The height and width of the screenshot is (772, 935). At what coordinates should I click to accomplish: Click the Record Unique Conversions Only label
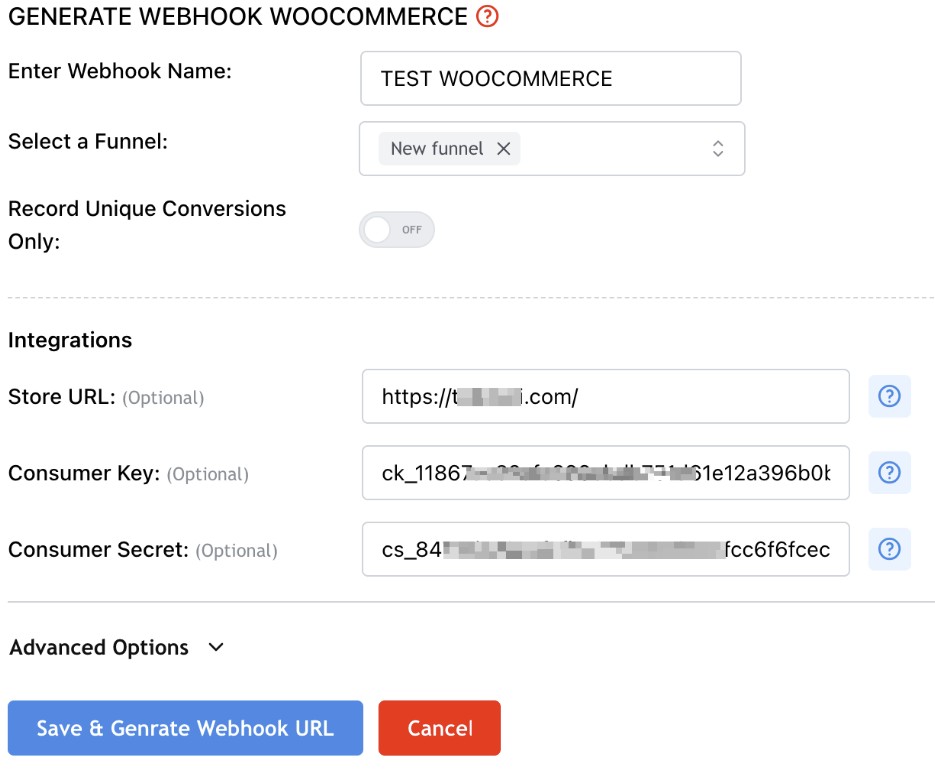click(x=147, y=225)
